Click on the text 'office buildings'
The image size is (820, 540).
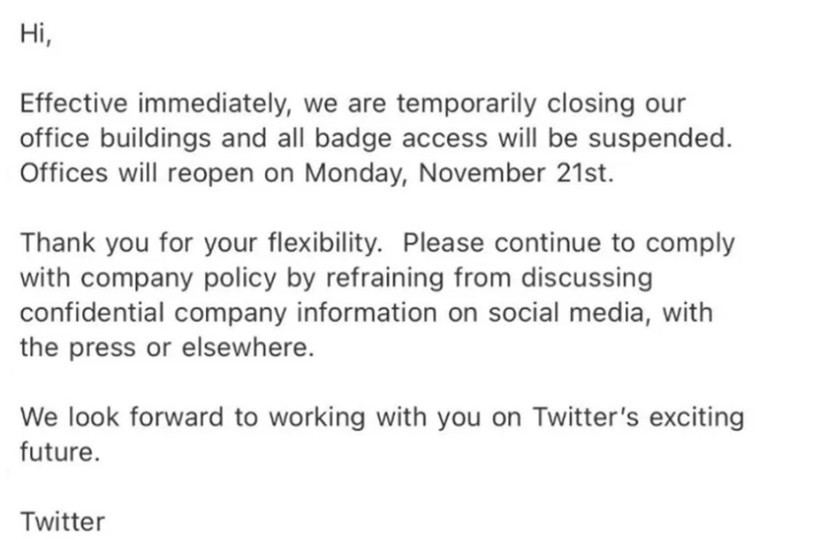[x=115, y=139]
